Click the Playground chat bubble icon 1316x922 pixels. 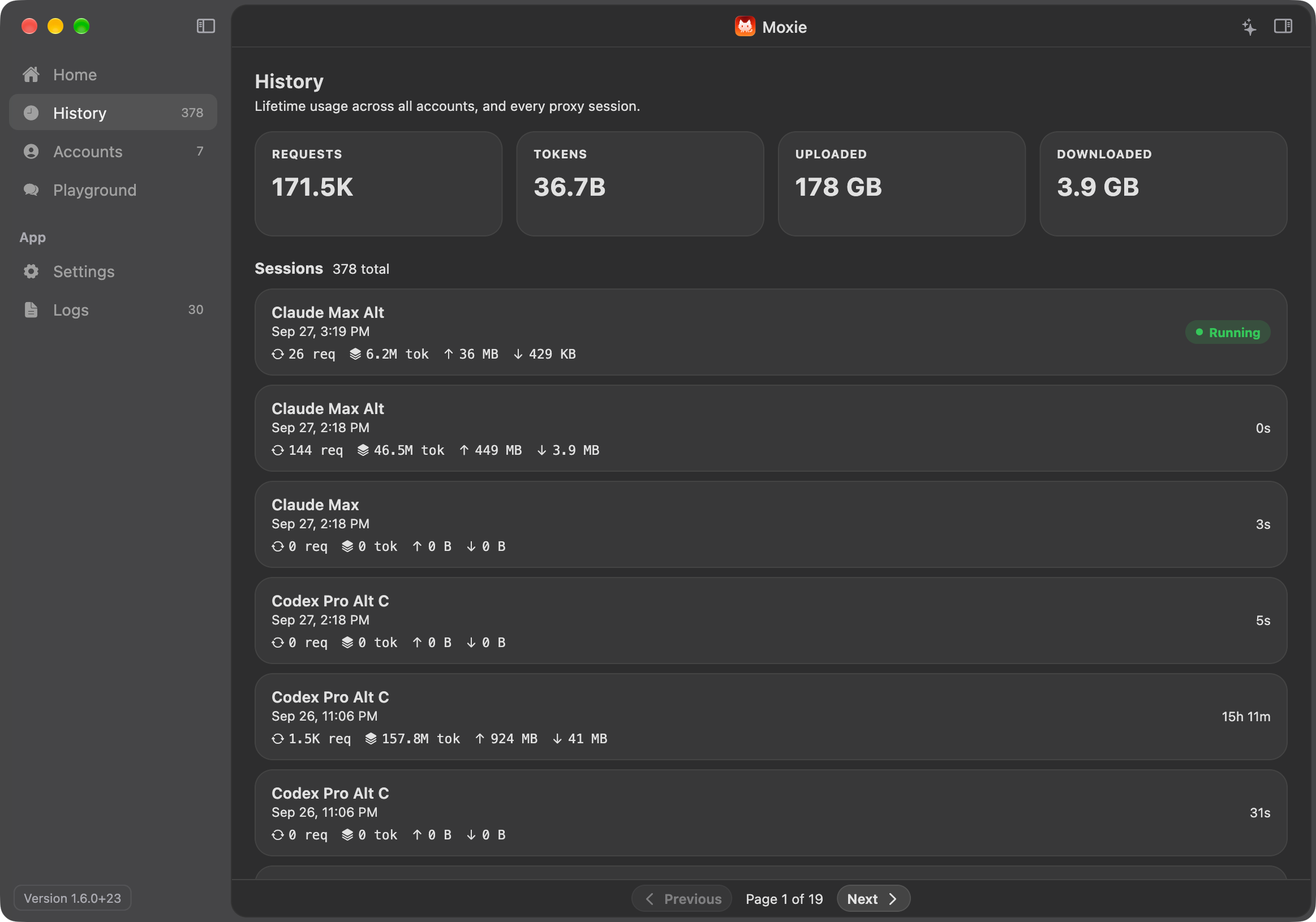point(31,189)
